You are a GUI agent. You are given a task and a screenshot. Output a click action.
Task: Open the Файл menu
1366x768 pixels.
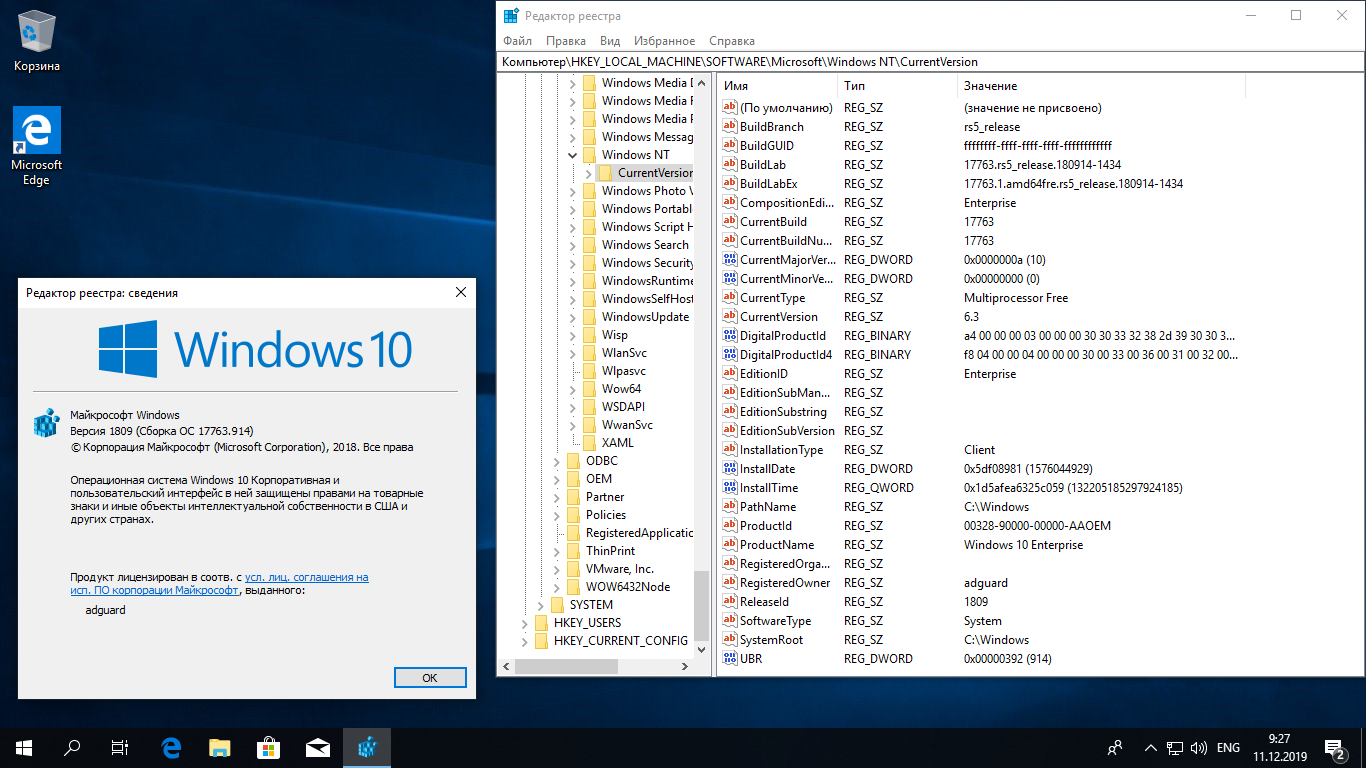(x=517, y=41)
